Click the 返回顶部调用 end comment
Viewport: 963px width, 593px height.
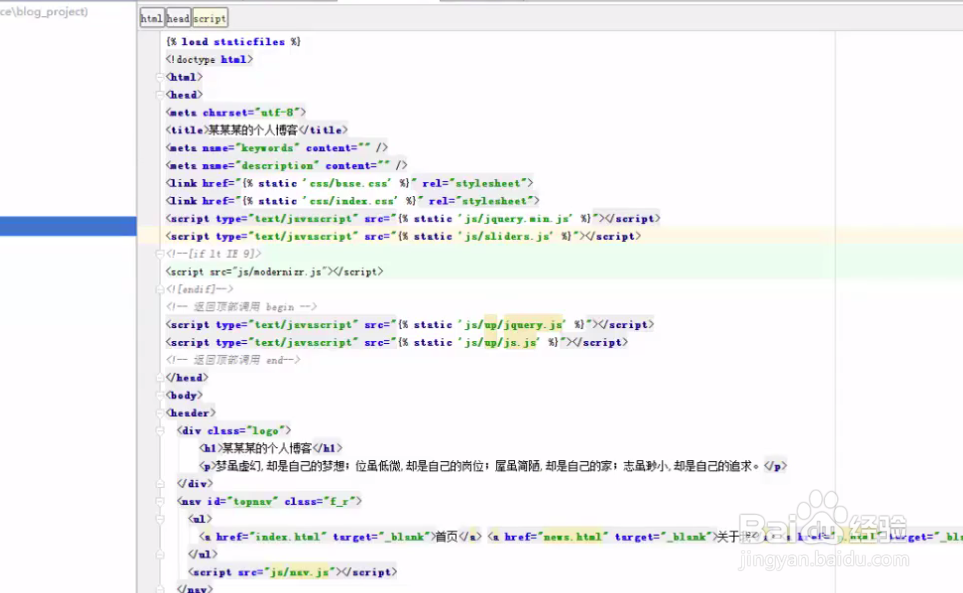(233, 360)
